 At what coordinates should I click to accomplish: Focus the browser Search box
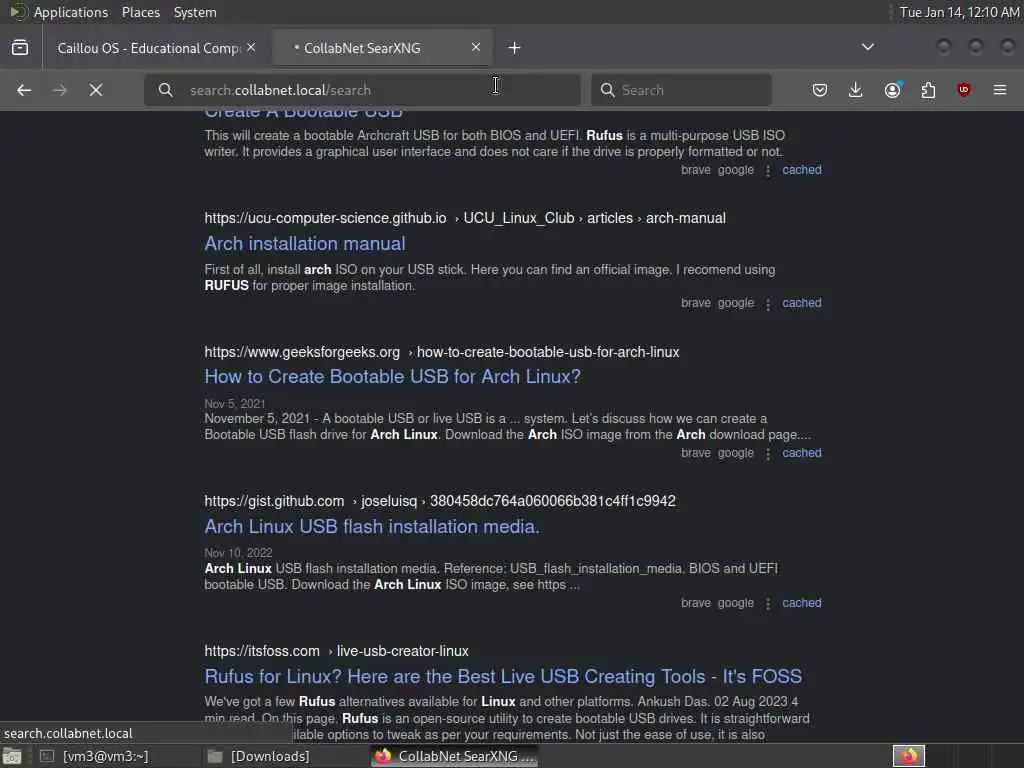coord(681,90)
